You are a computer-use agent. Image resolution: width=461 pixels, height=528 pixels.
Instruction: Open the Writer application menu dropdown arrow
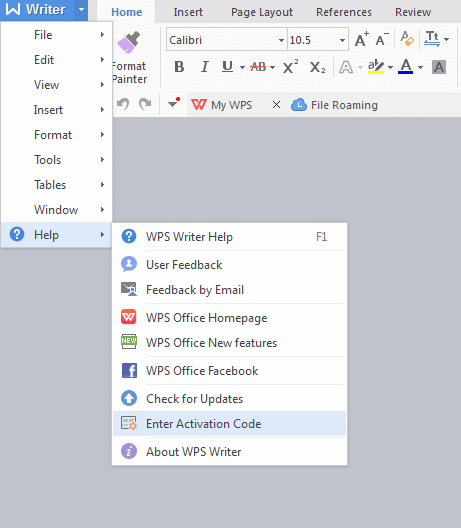[81, 10]
